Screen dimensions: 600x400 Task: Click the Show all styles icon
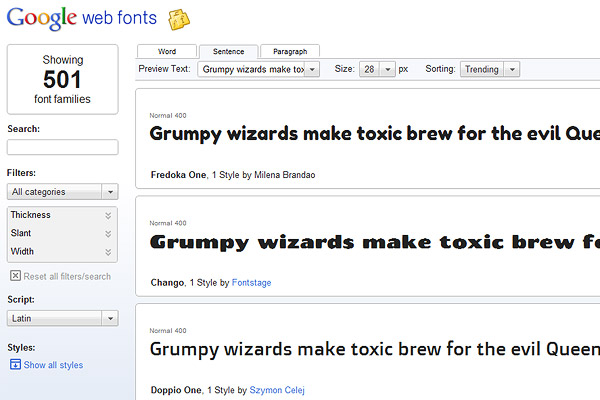click(15, 364)
